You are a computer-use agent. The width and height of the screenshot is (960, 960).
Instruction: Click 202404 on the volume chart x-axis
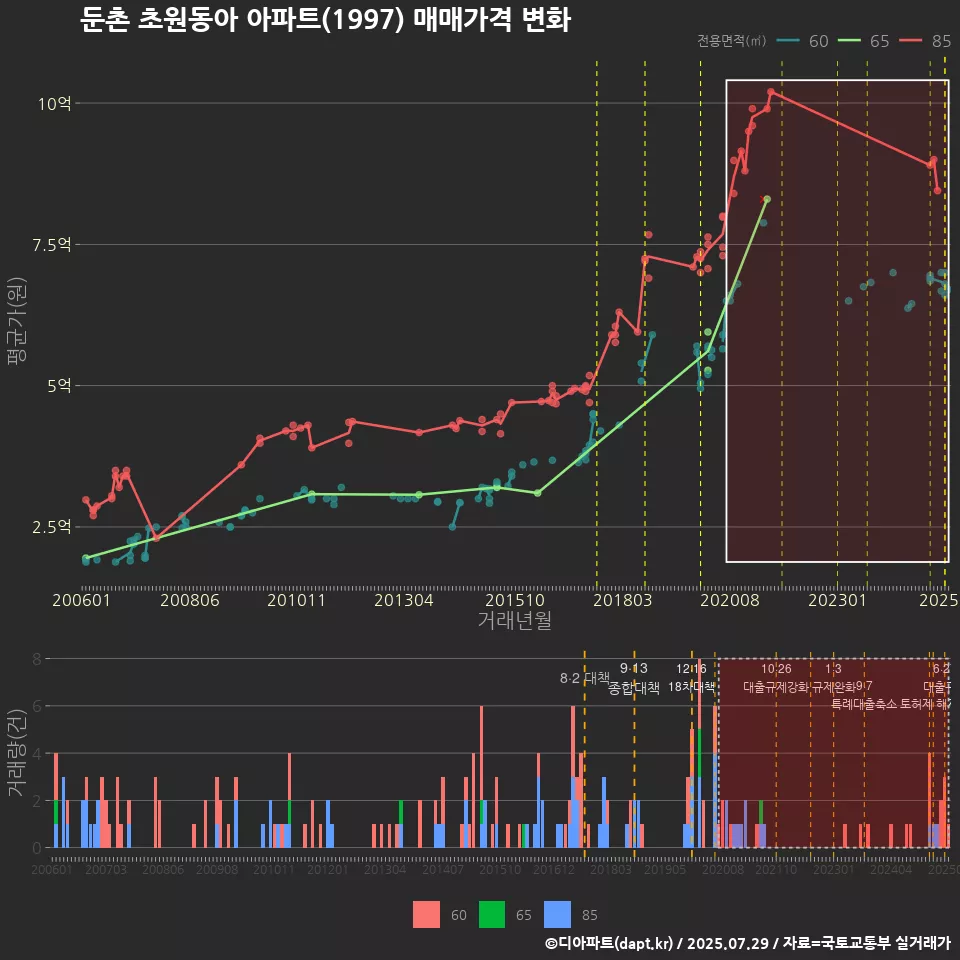click(891, 869)
